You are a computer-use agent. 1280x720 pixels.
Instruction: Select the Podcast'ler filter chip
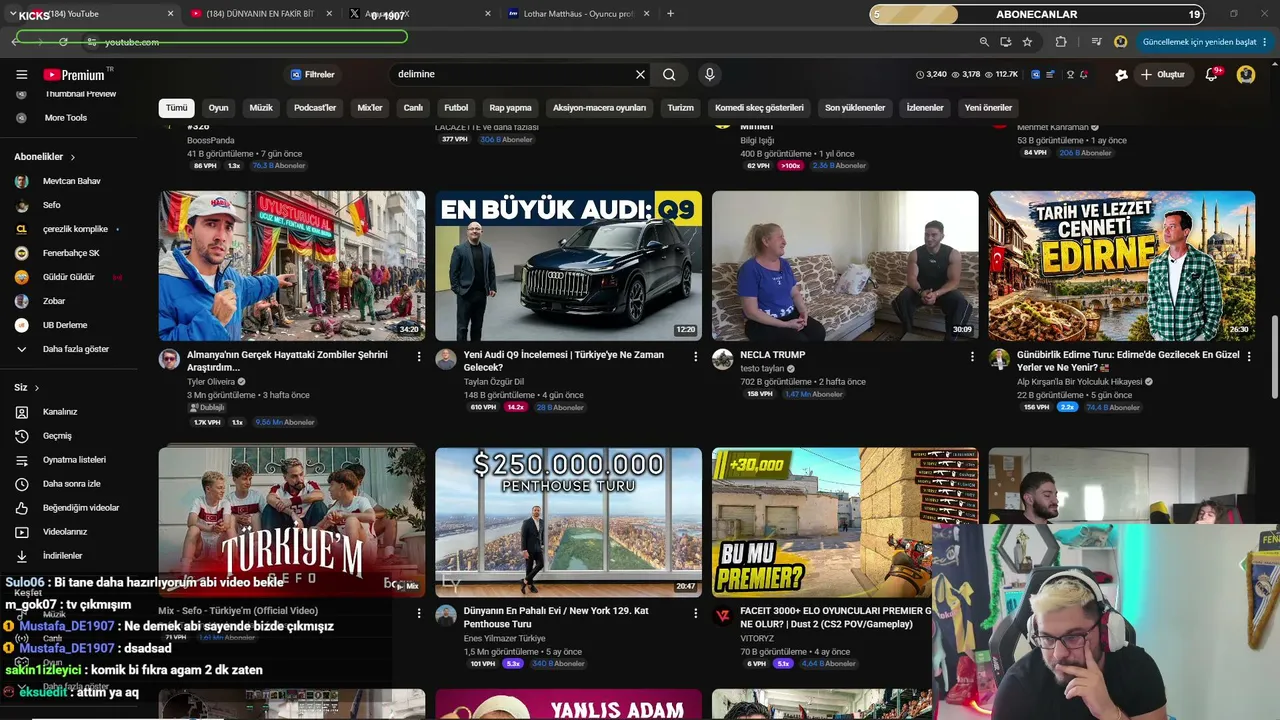tap(315, 108)
